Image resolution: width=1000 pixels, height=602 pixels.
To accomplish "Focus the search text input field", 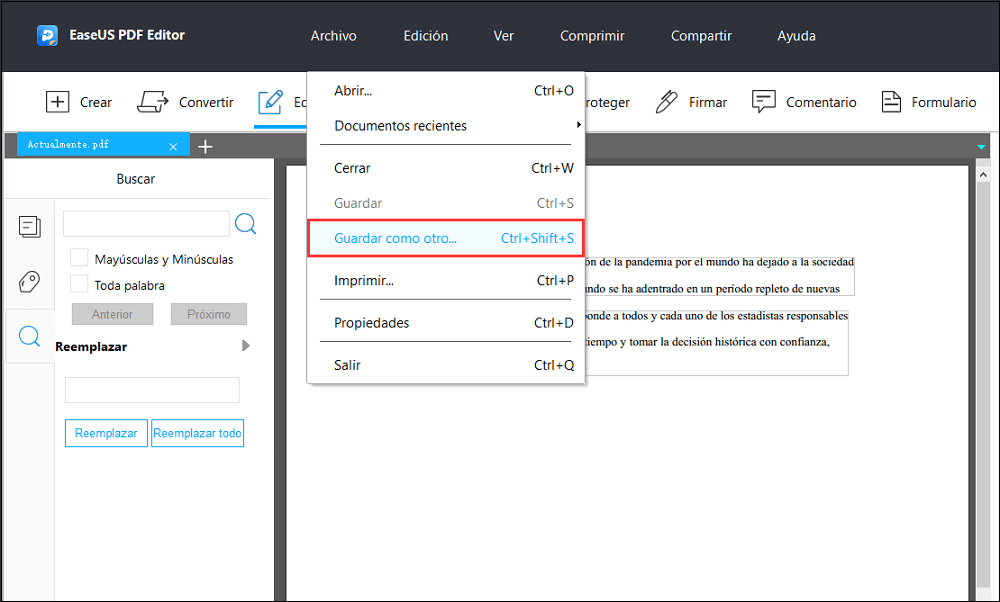I will click(146, 224).
